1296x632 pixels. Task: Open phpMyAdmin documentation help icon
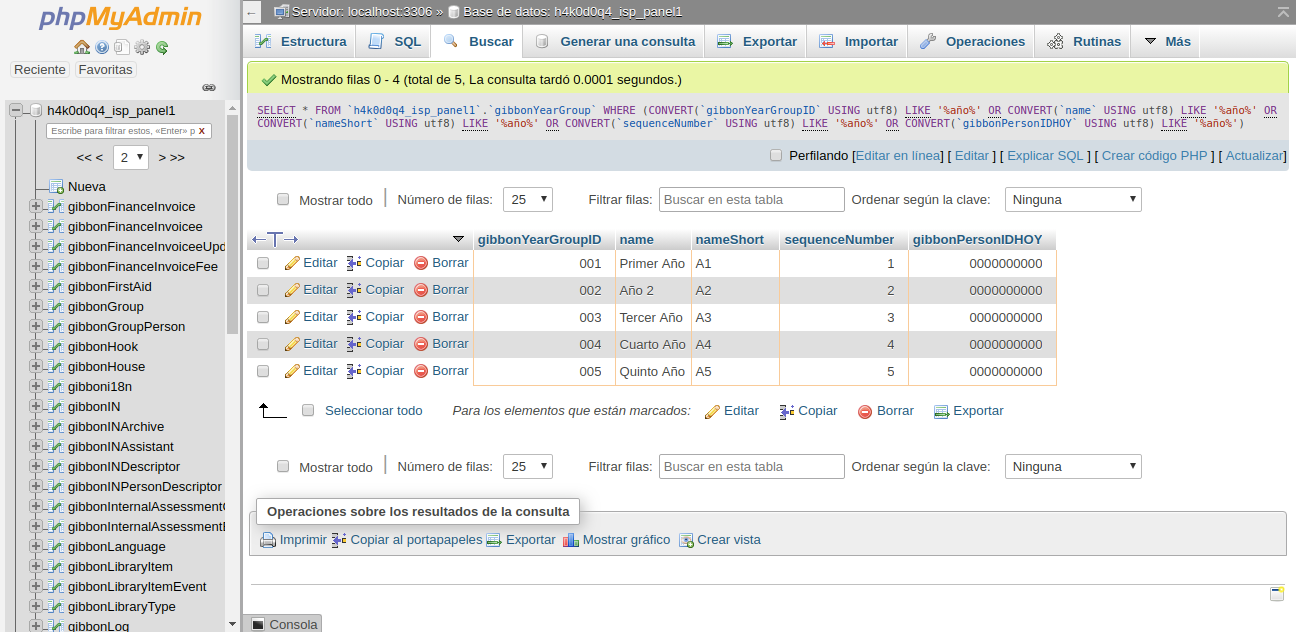(x=102, y=47)
